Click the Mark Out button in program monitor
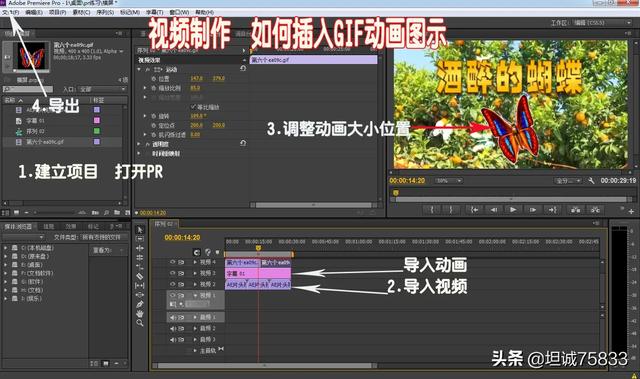 tap(451, 210)
